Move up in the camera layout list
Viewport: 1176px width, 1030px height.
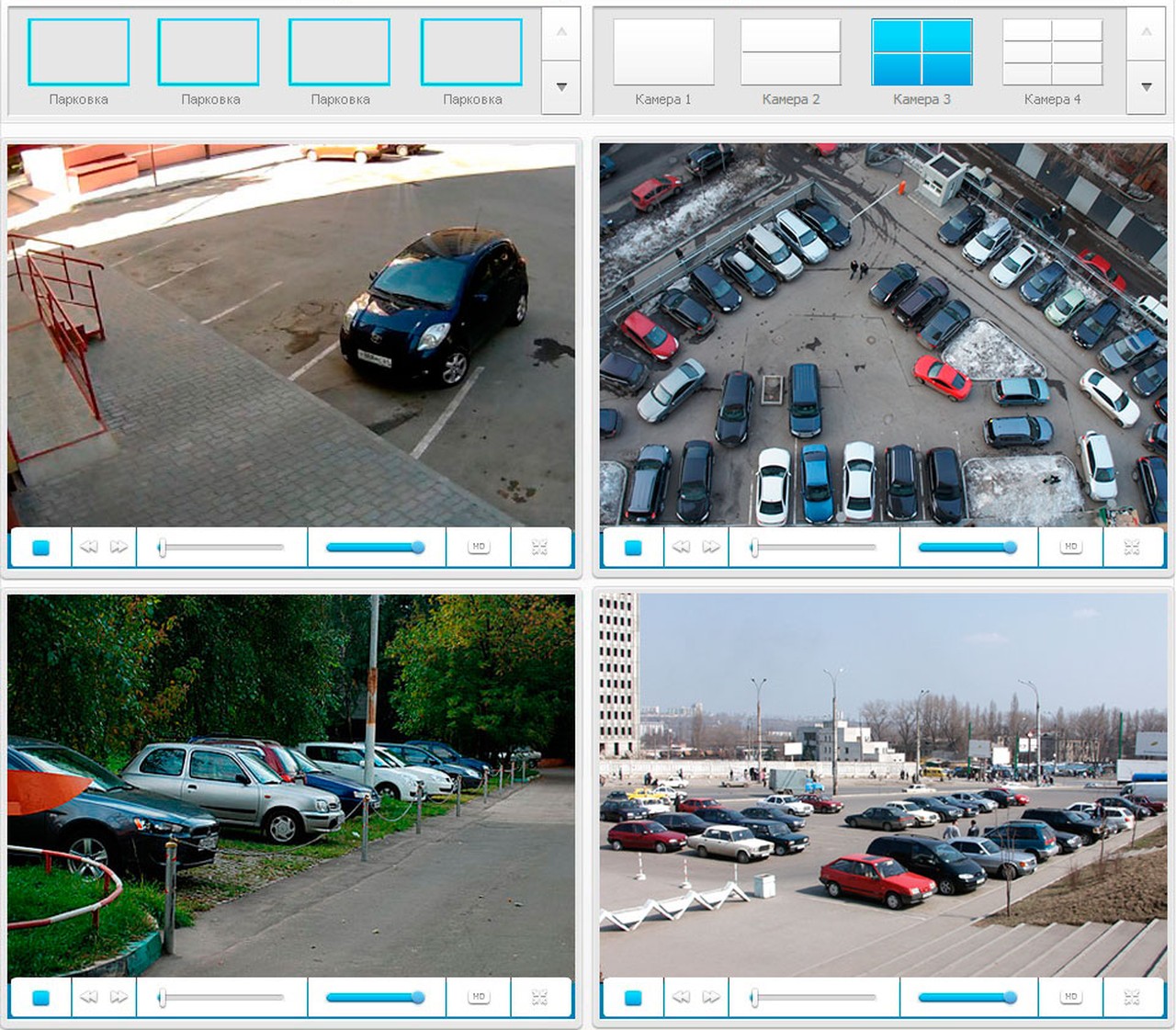click(x=1146, y=33)
